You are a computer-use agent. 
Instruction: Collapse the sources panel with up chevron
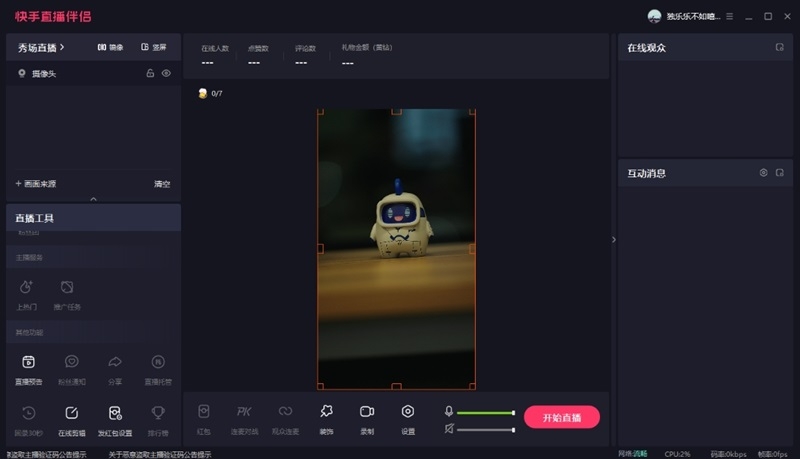94,199
